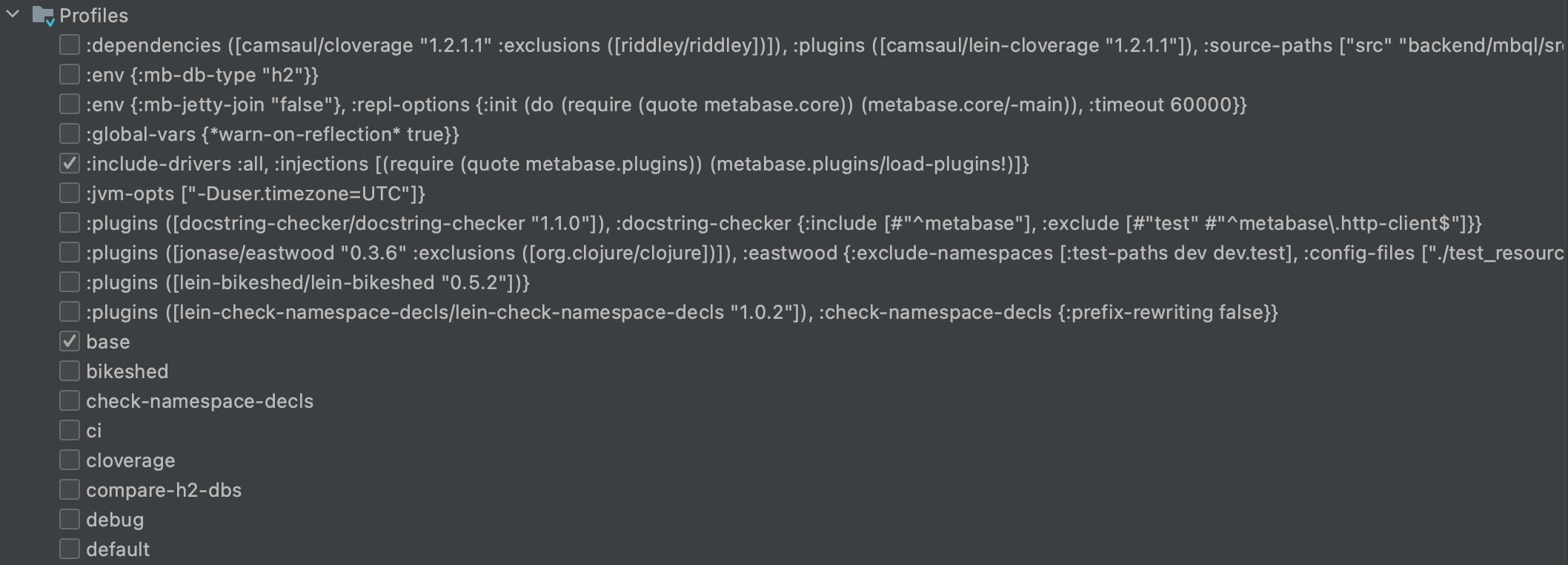This screenshot has height=565, width=1568.
Task: Enable the bikeshed profile
Action: pos(69,371)
